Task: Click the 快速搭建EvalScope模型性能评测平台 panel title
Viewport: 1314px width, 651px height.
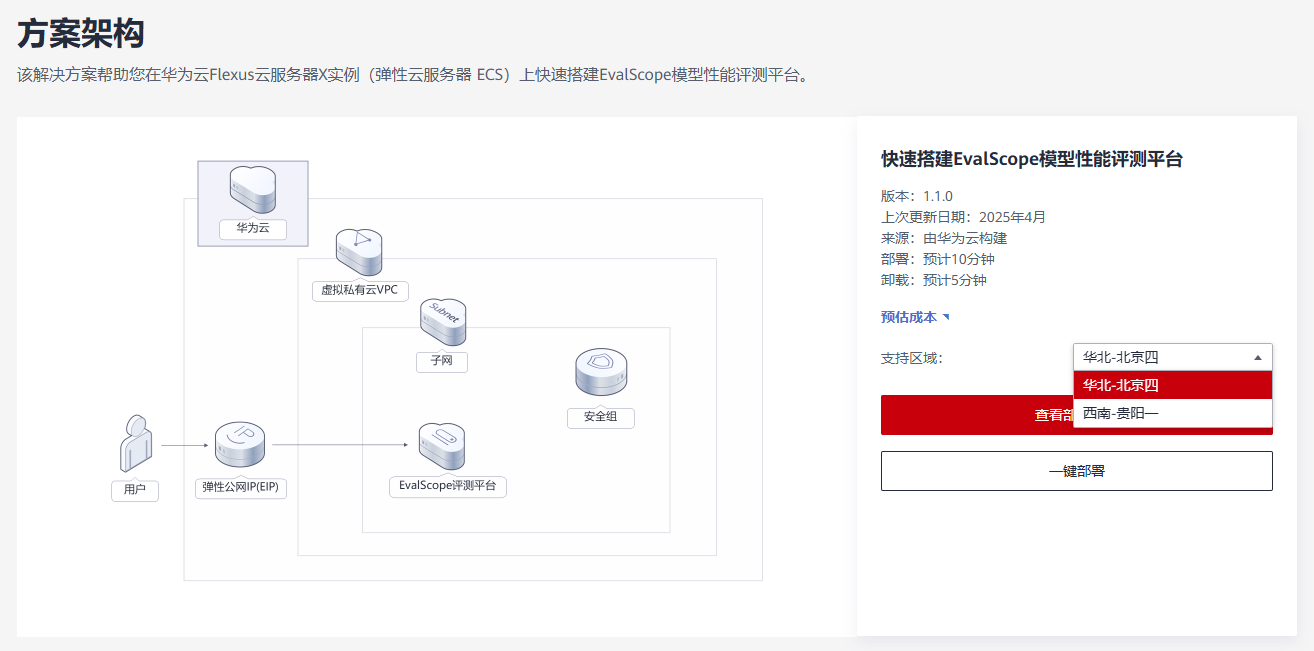Action: (1032, 159)
